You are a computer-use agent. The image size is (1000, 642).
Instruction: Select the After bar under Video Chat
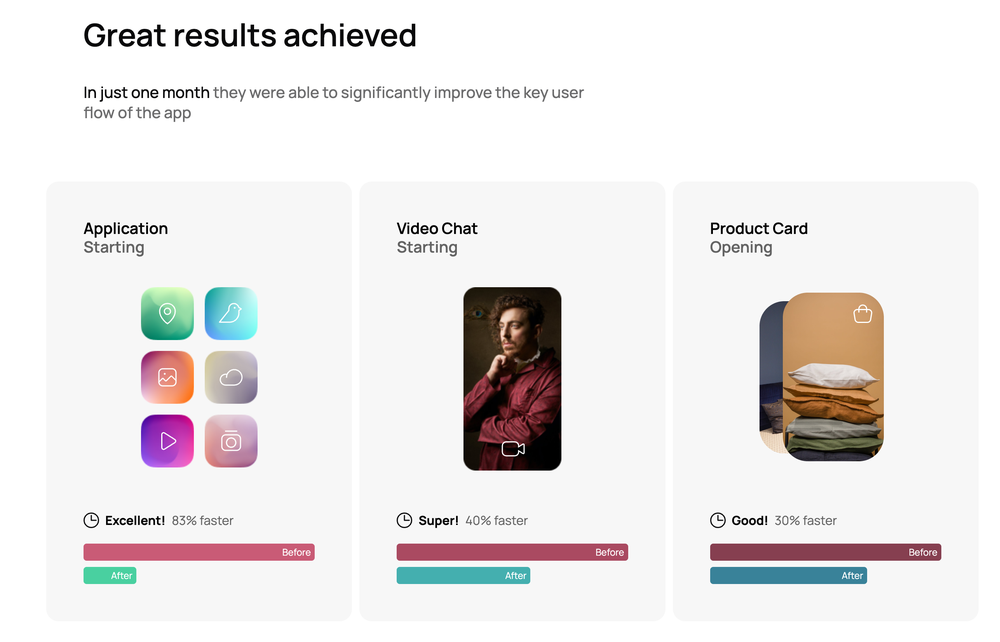(x=463, y=575)
